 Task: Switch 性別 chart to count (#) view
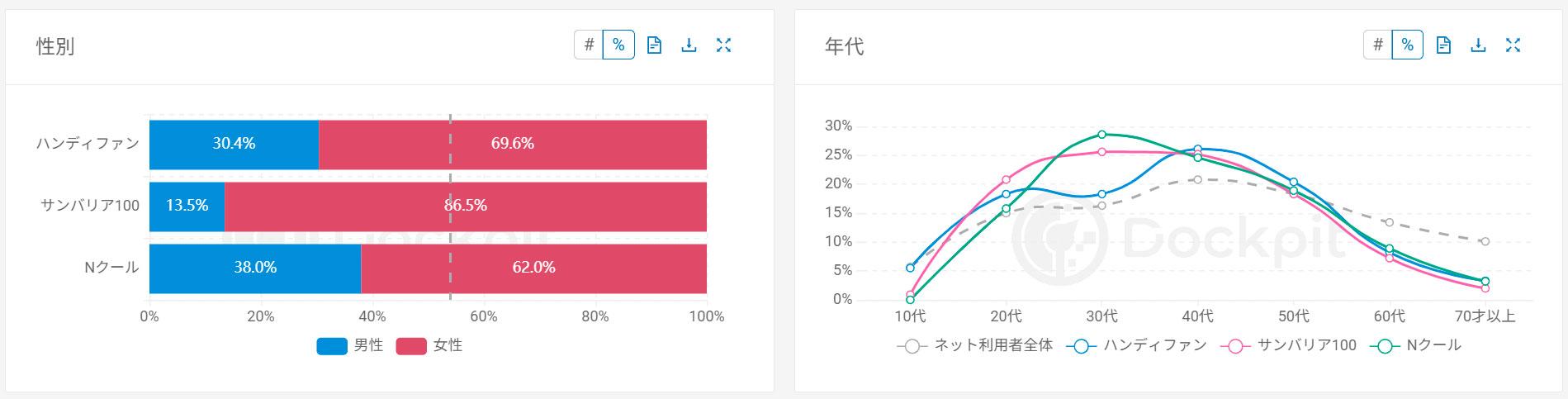589,45
